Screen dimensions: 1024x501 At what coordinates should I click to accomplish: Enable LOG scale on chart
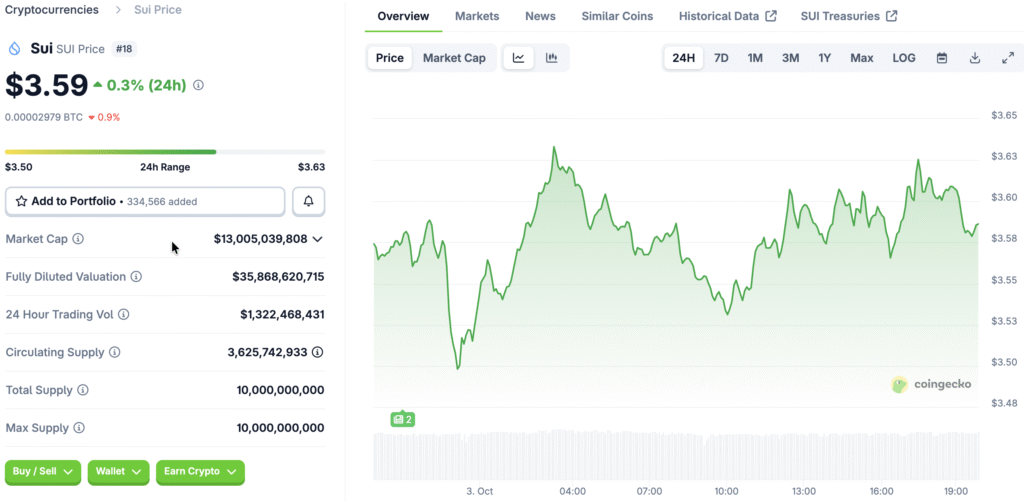coord(903,58)
